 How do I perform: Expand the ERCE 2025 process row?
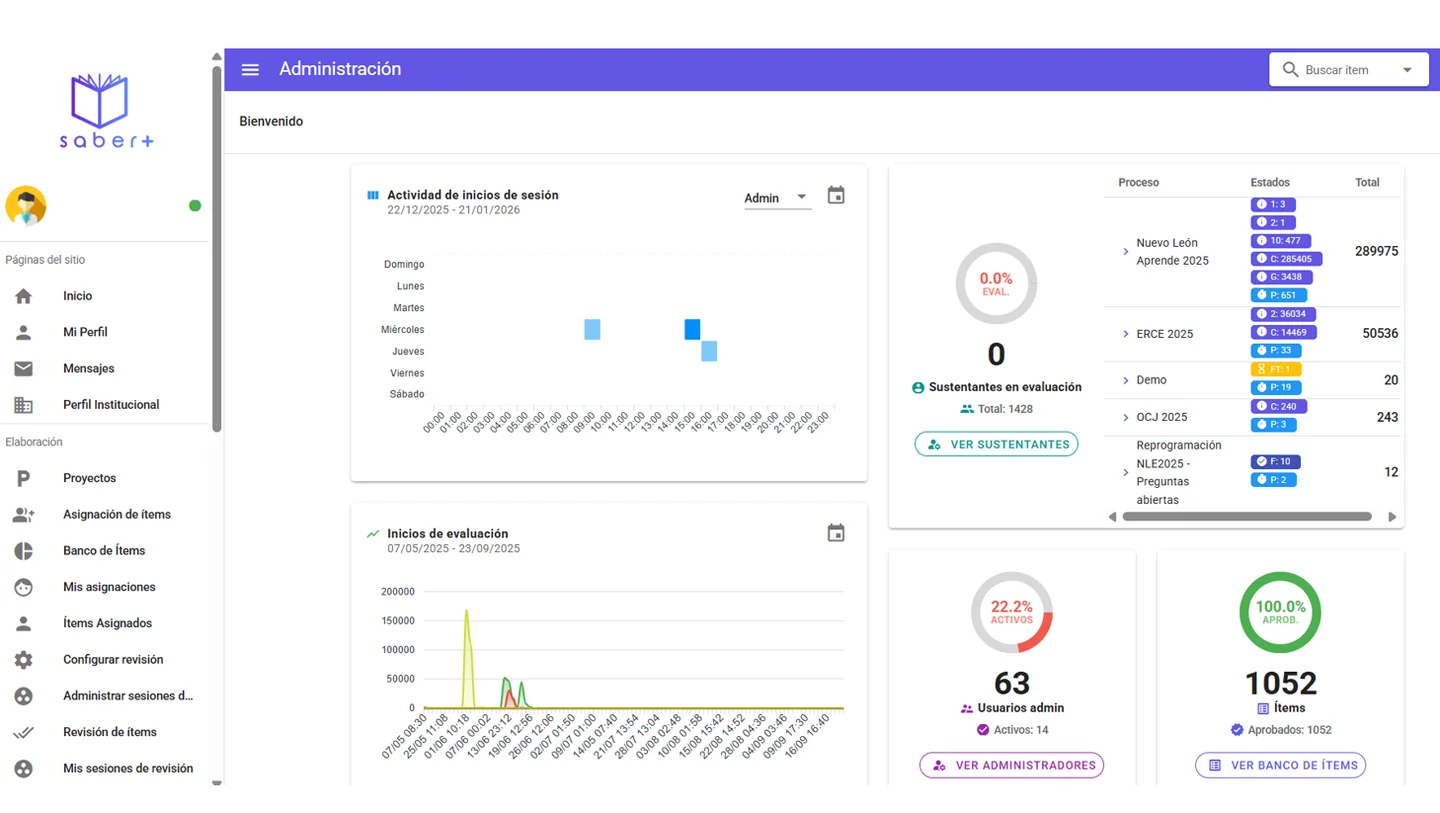point(1125,334)
